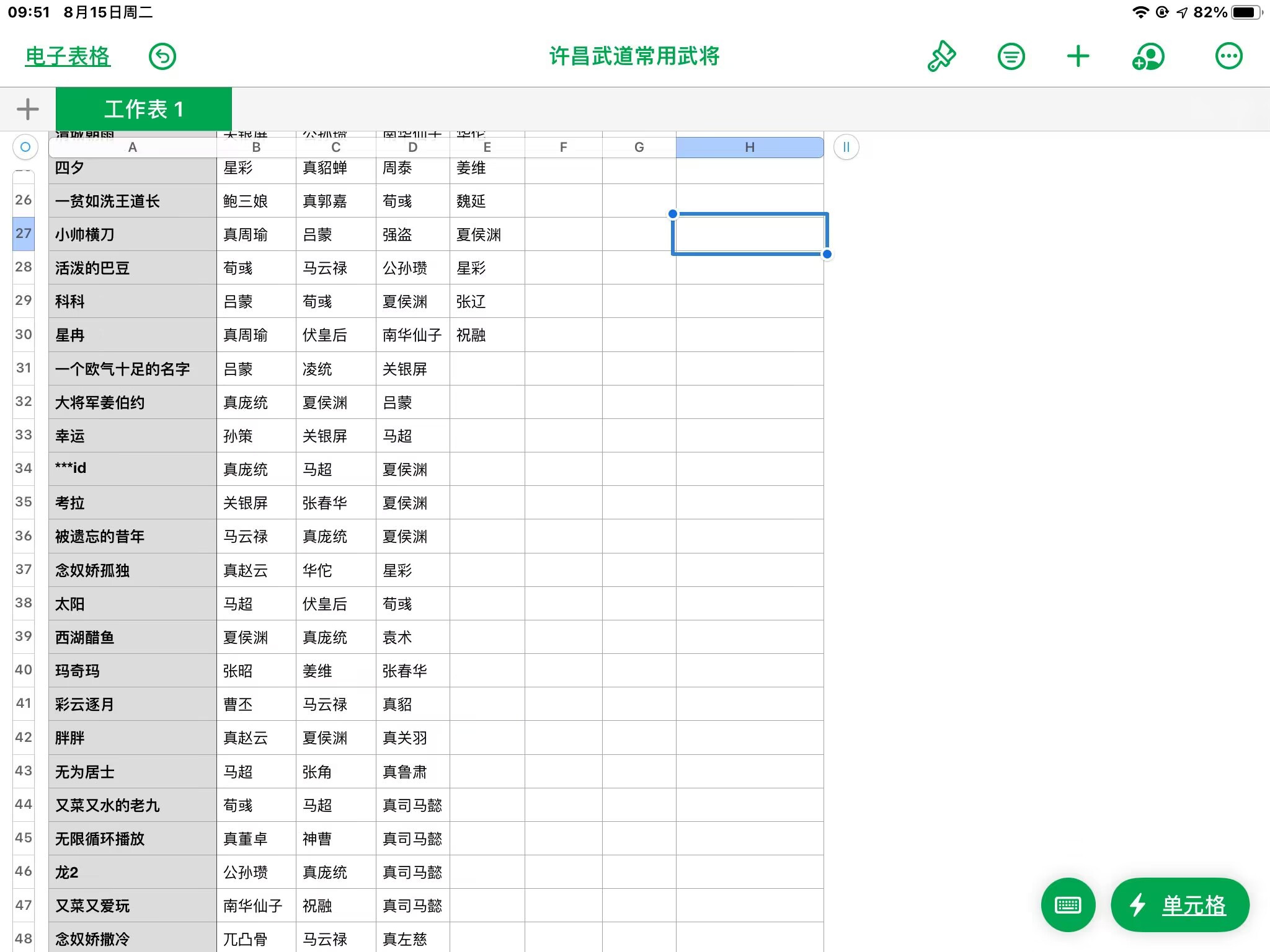Screen dimensions: 1270x952
Task: Tap the undo arrow icon
Action: point(162,56)
